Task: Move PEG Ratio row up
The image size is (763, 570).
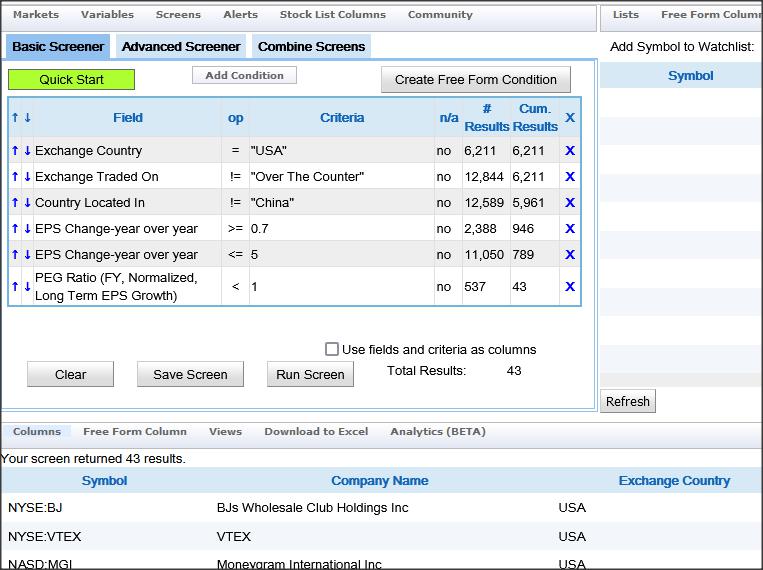Action: click(15, 287)
